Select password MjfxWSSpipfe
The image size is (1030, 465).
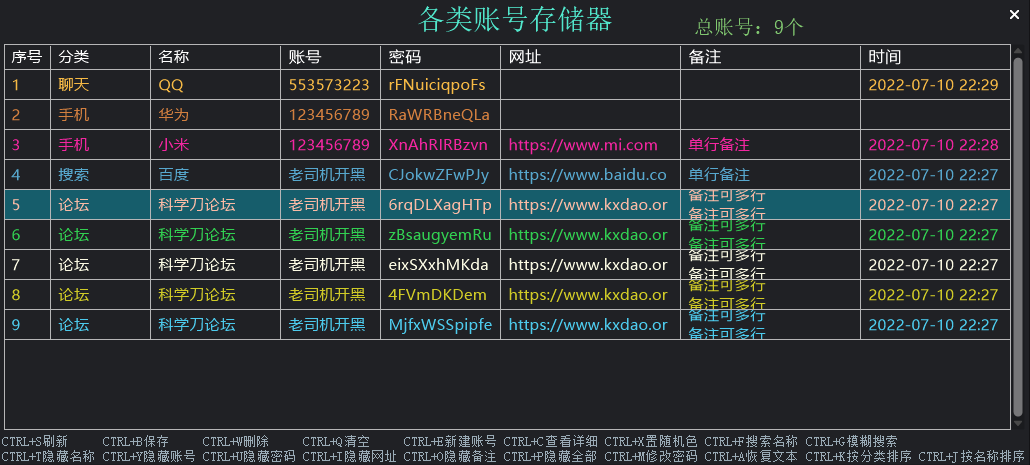pos(440,324)
